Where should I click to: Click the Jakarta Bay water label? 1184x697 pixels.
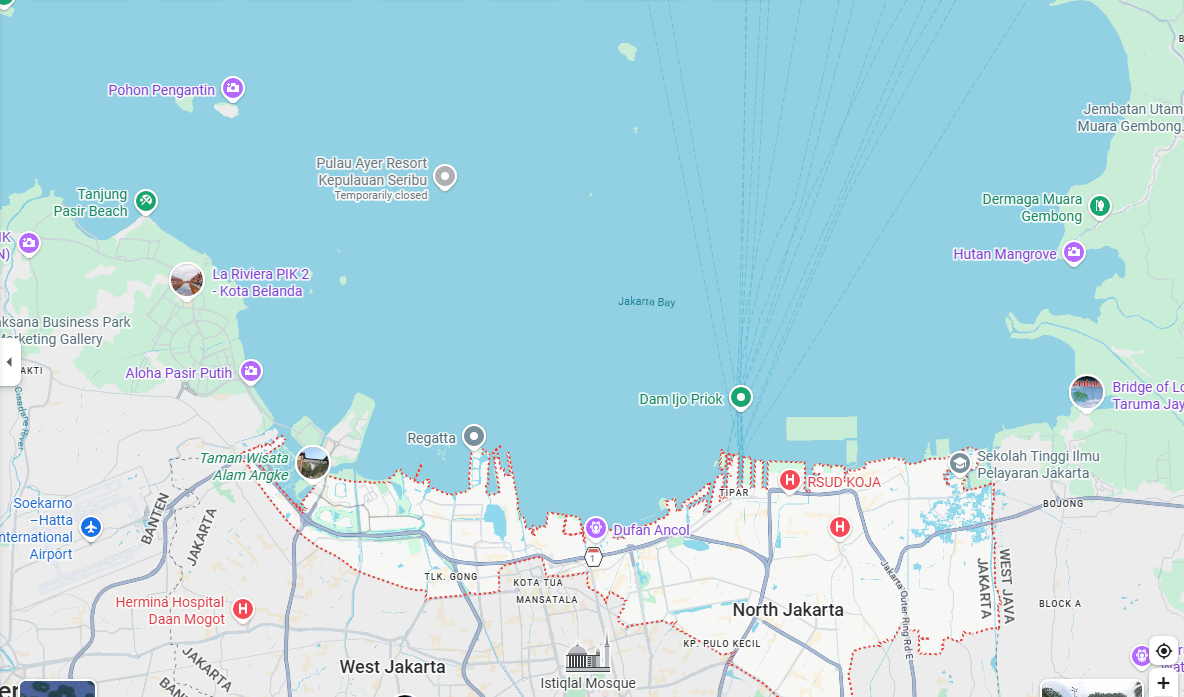646,301
